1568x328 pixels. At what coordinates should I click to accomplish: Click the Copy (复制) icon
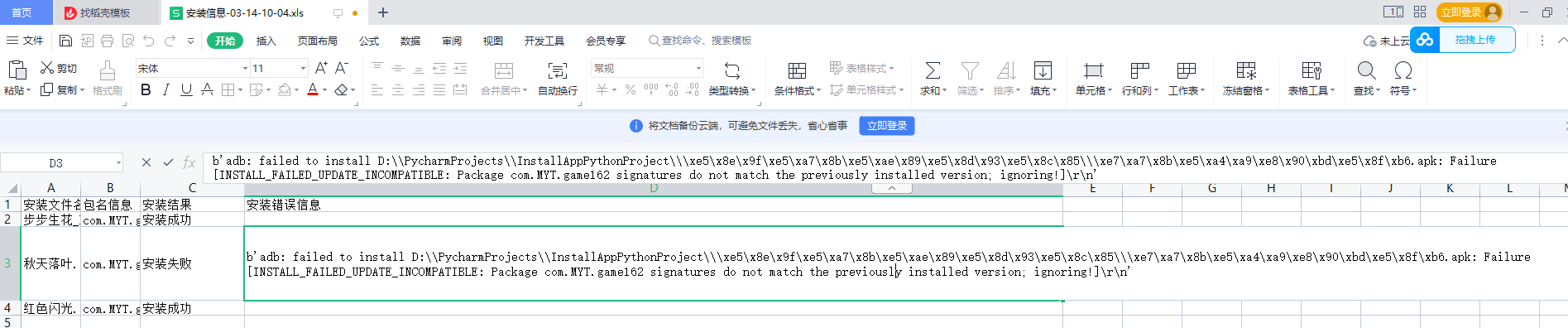pyautogui.click(x=47, y=89)
